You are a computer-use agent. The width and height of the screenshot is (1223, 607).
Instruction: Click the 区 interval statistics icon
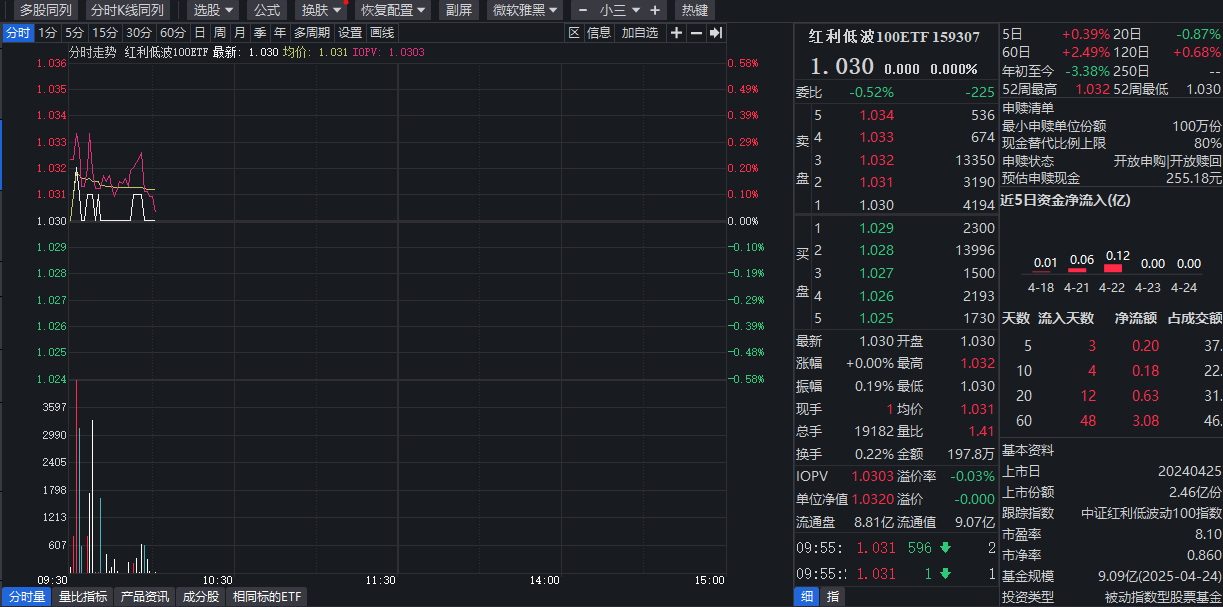[574, 33]
